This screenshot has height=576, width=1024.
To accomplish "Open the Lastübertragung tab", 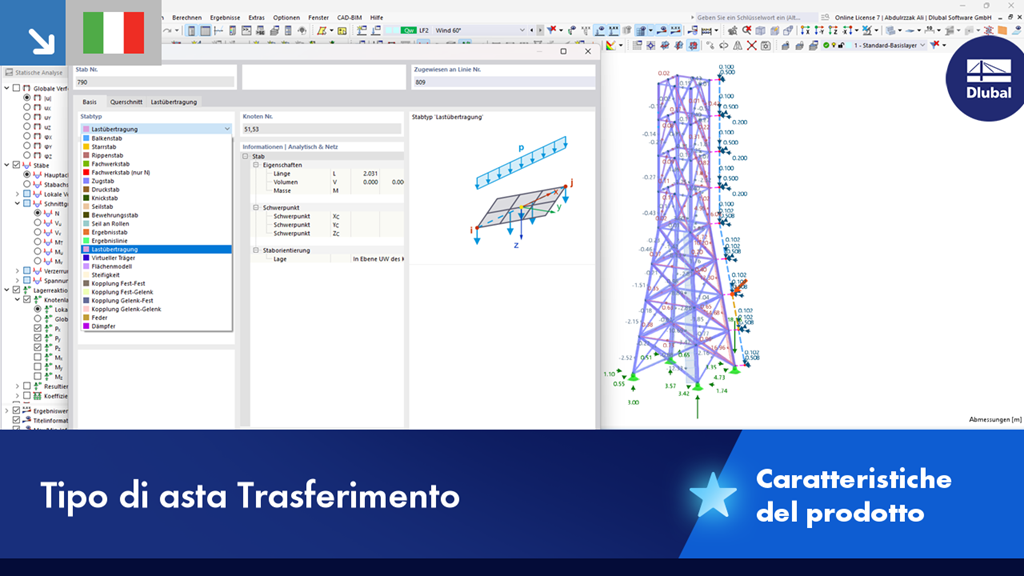I will coord(174,102).
